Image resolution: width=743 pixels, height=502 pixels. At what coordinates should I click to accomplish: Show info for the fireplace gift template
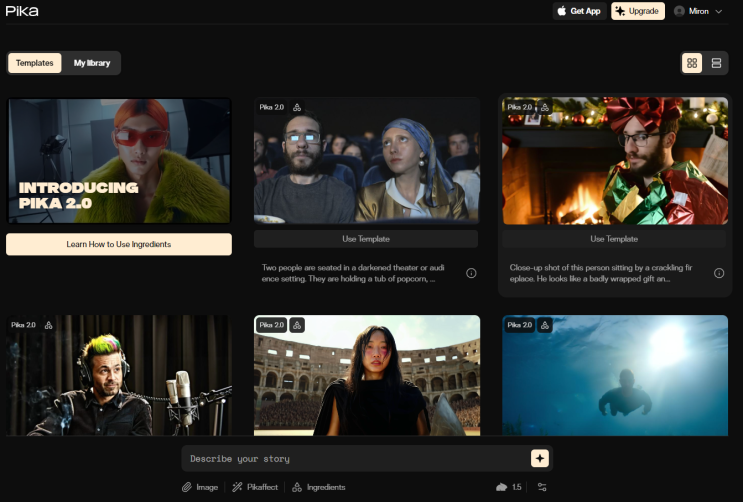click(x=719, y=273)
